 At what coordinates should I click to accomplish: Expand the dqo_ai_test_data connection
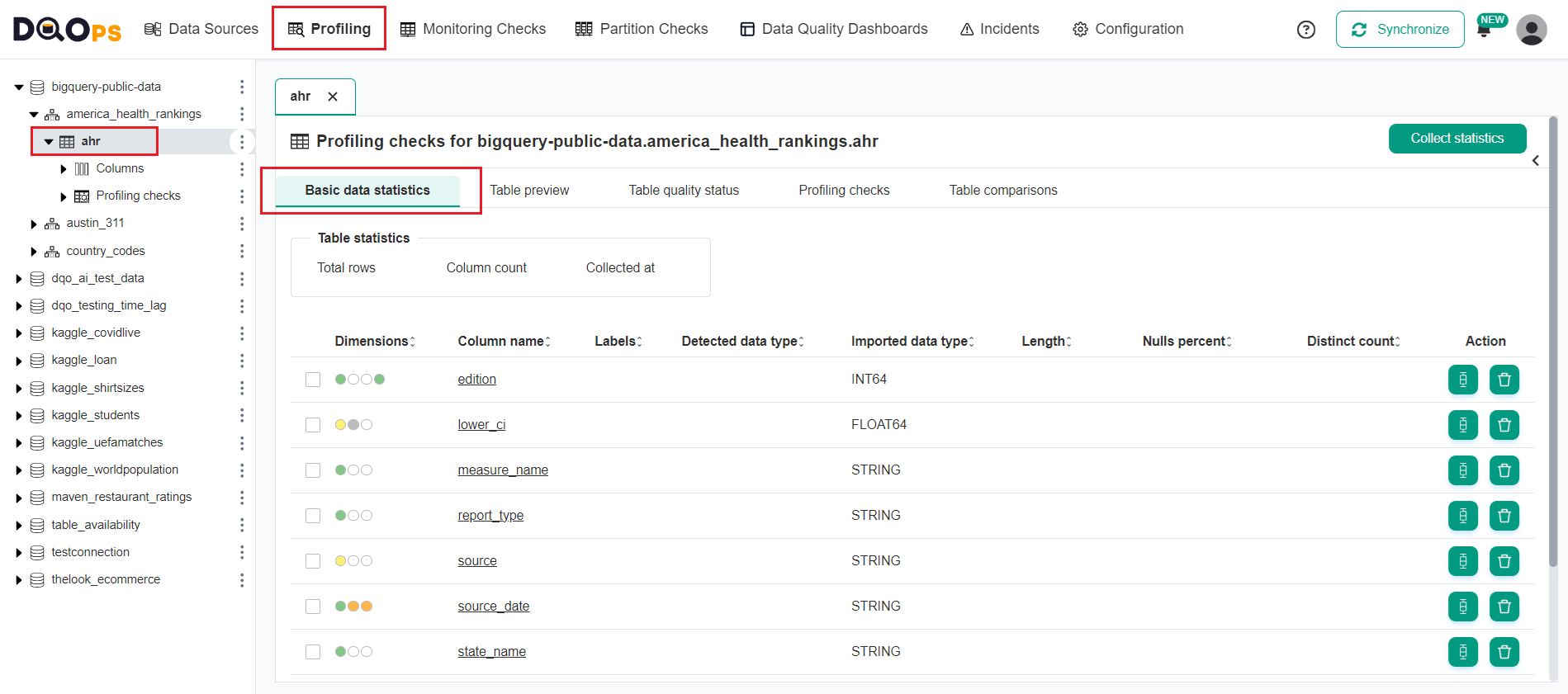tap(19, 279)
